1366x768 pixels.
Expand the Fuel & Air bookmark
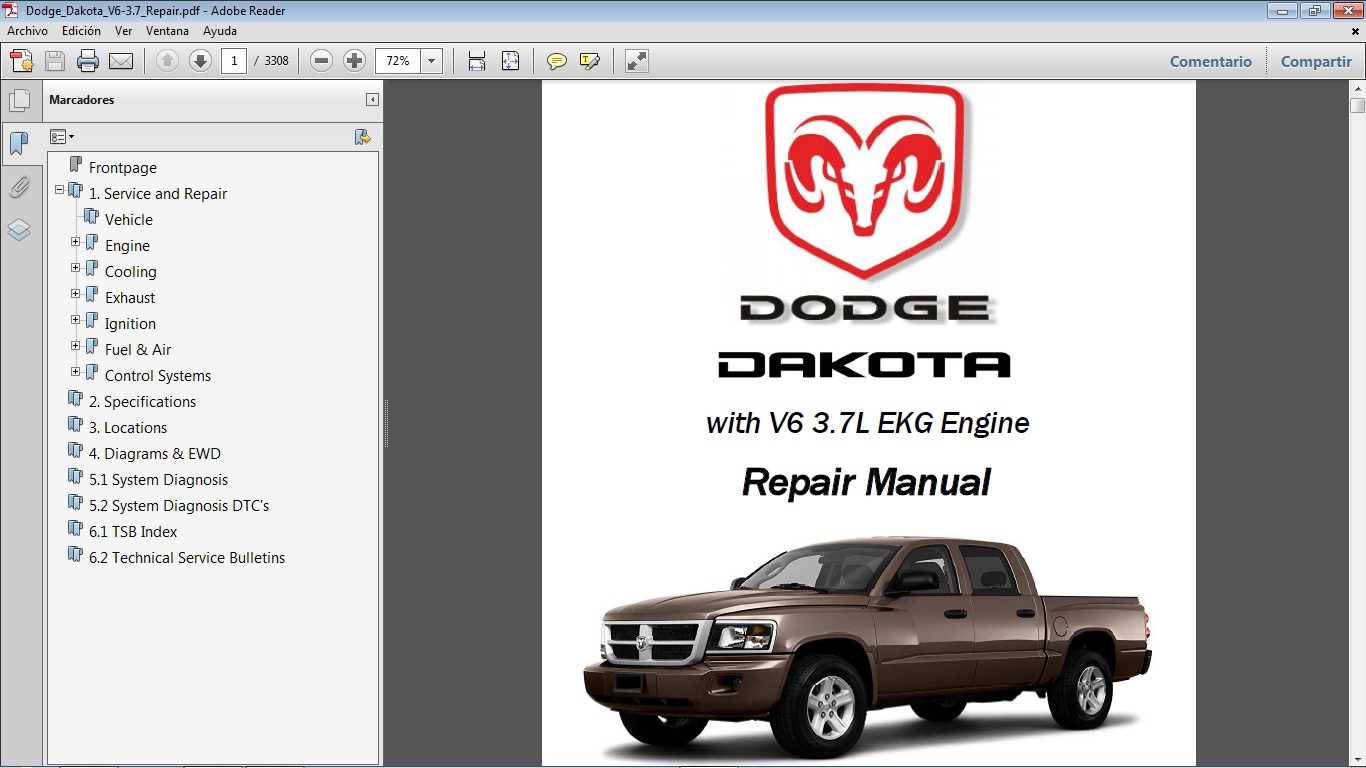(x=75, y=345)
